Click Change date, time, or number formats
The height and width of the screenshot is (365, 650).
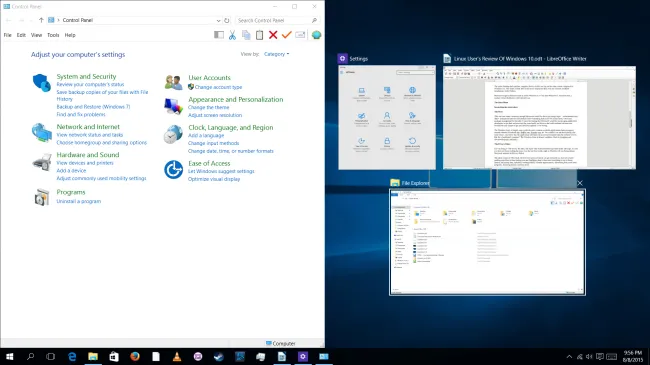(230, 151)
